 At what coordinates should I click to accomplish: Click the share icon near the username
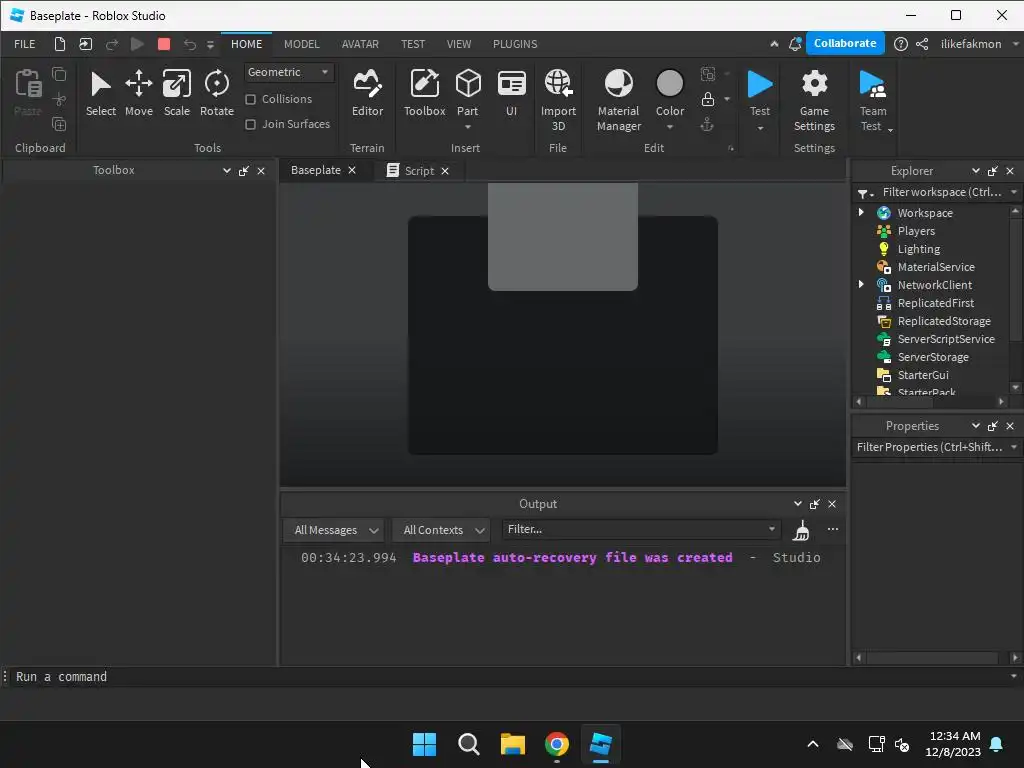(x=922, y=44)
